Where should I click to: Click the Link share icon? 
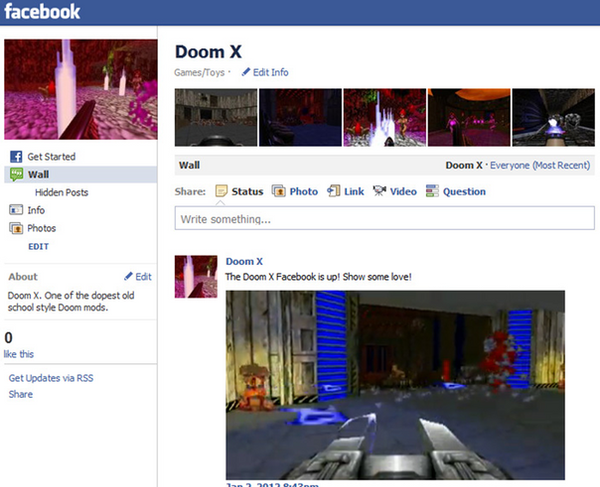tap(334, 191)
